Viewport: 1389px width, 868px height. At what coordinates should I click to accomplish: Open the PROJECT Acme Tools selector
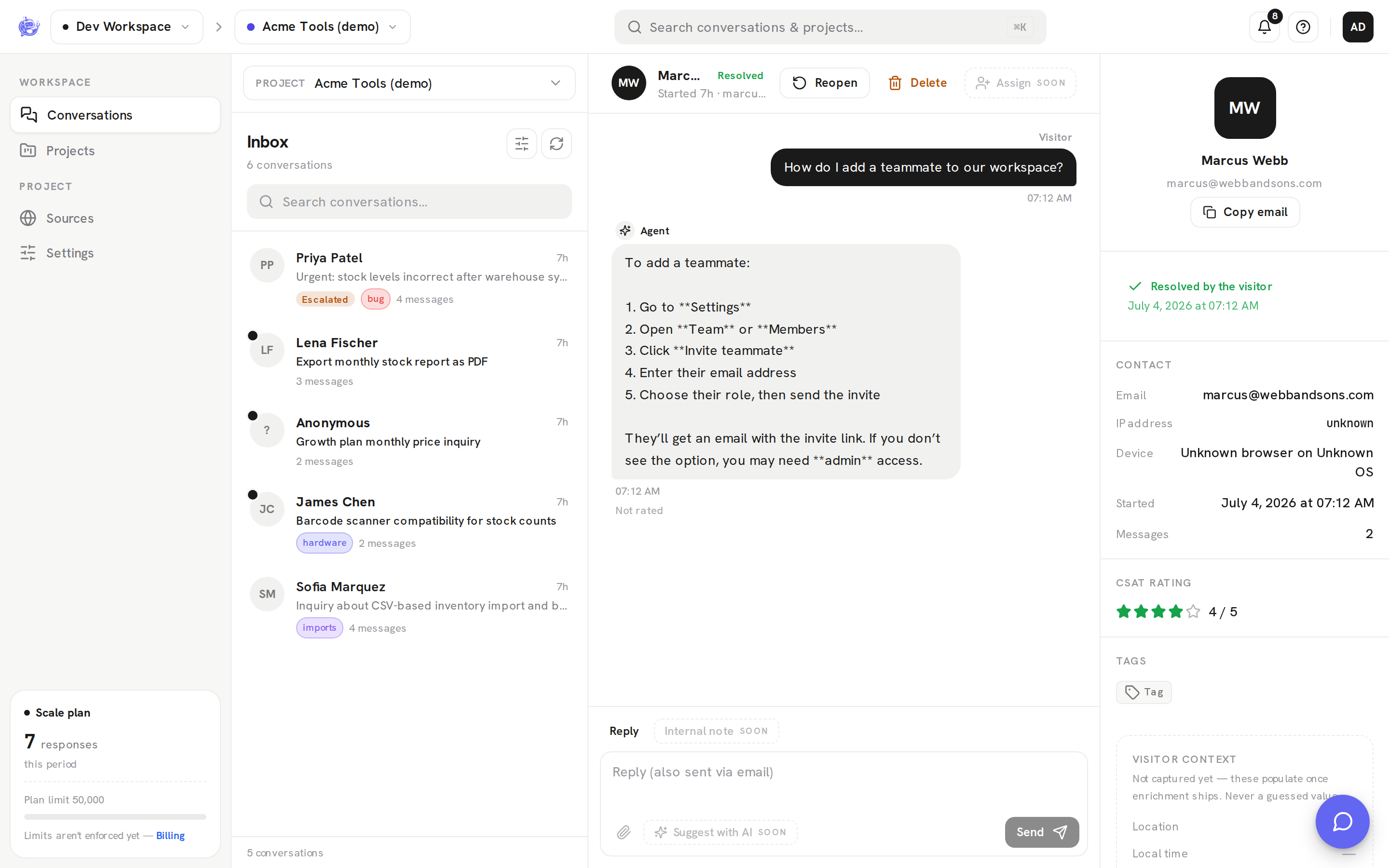pos(409,83)
